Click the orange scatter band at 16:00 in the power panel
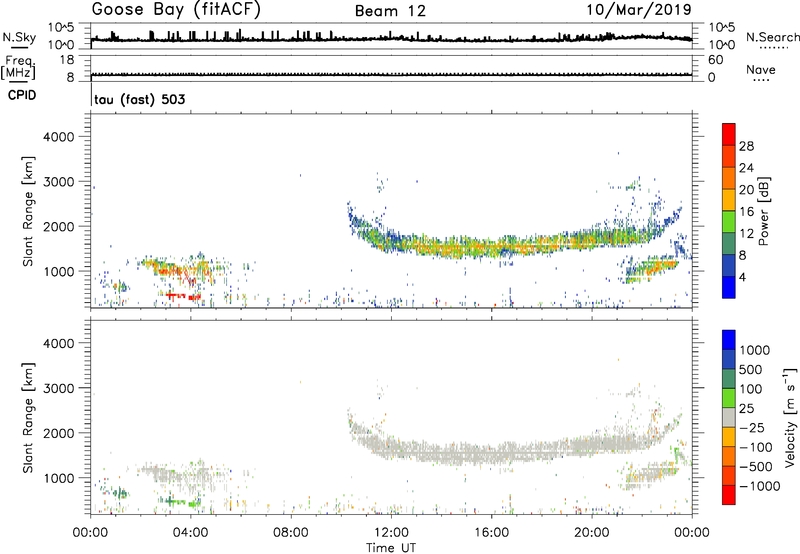800x554 pixels. pyautogui.click(x=491, y=247)
